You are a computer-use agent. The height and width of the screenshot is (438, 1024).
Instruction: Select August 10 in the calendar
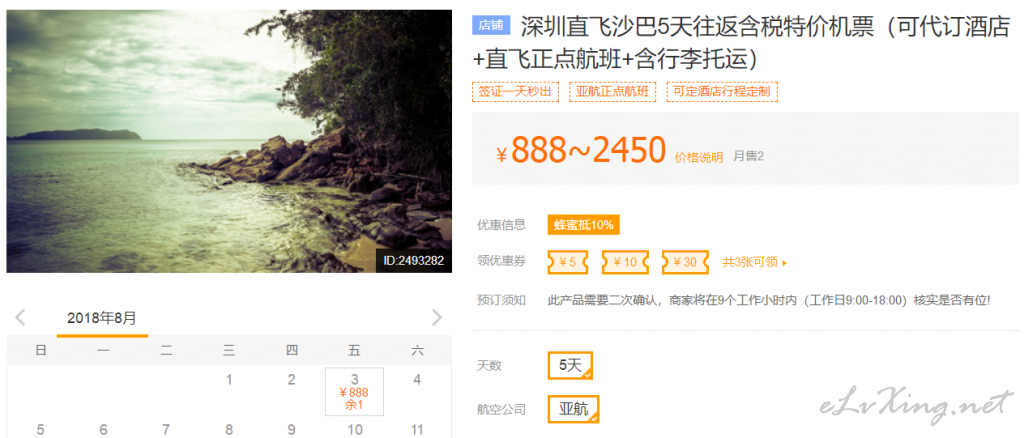pyautogui.click(x=355, y=430)
